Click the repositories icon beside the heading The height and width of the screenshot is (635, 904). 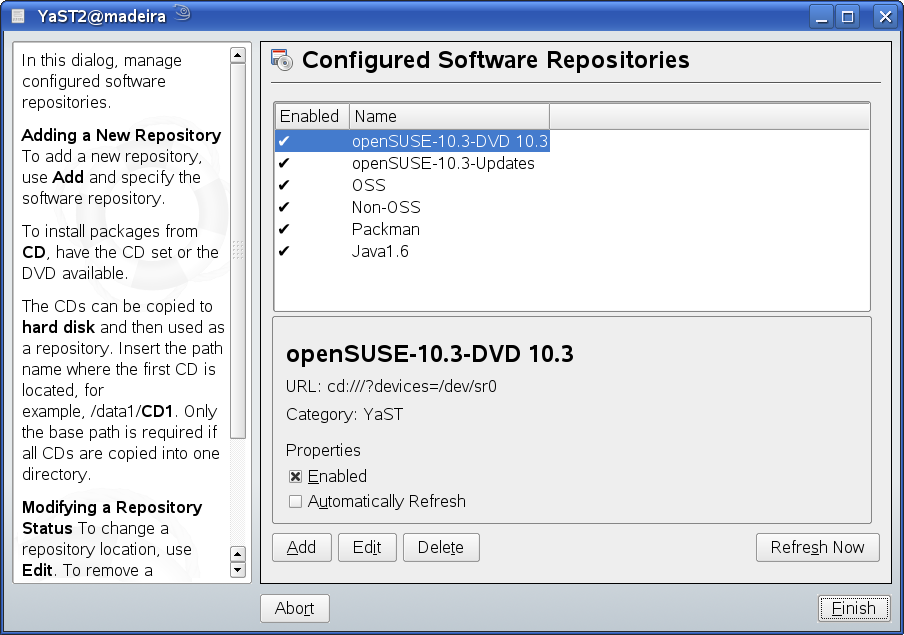coord(282,60)
